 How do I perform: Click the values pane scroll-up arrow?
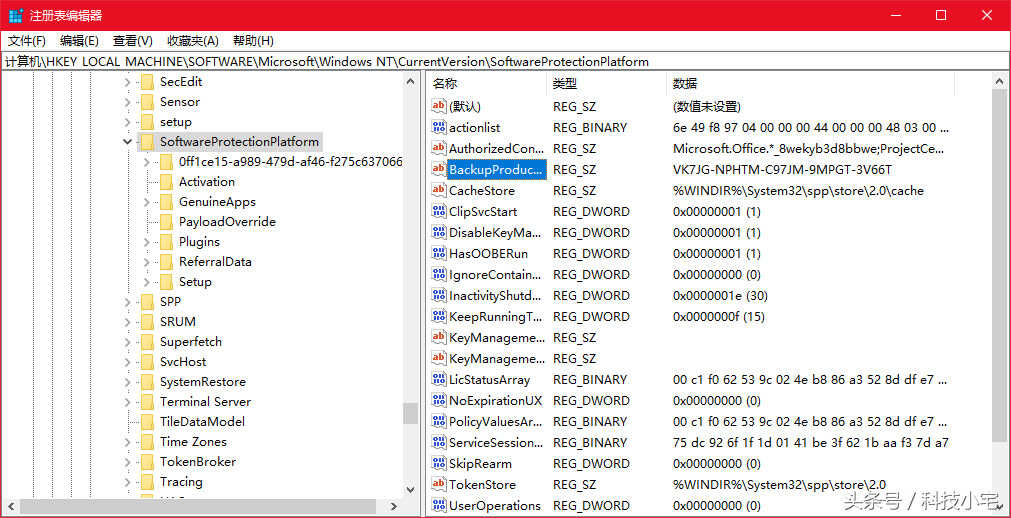click(x=1000, y=81)
